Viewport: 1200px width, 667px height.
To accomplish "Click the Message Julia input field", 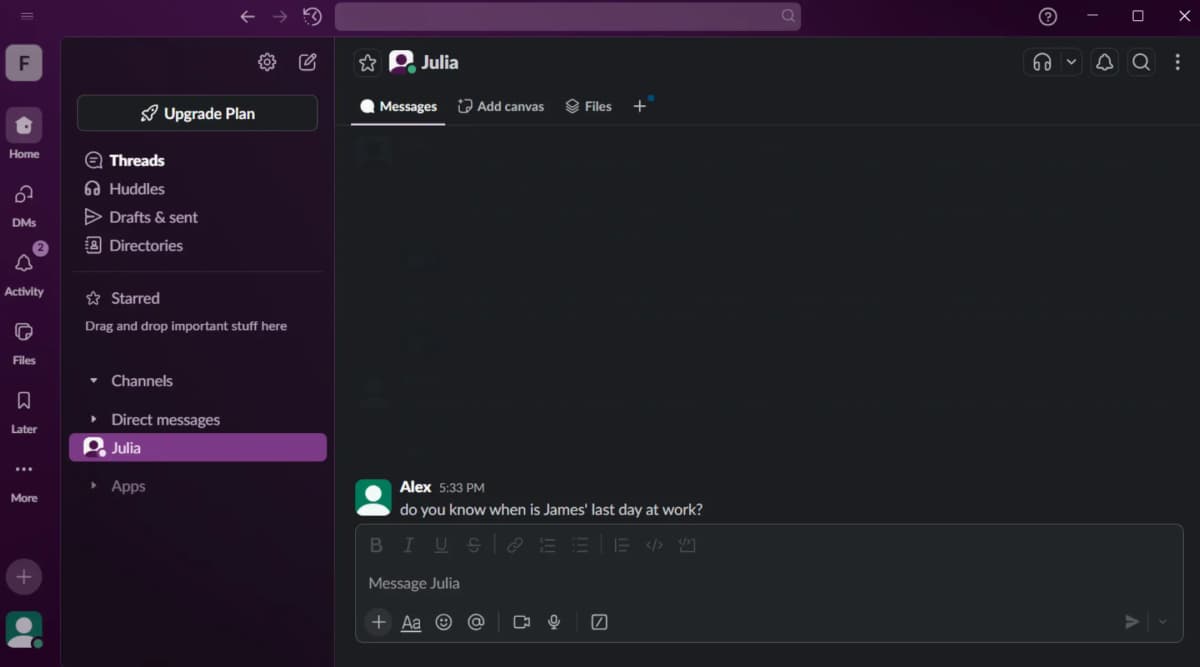I will click(740, 583).
